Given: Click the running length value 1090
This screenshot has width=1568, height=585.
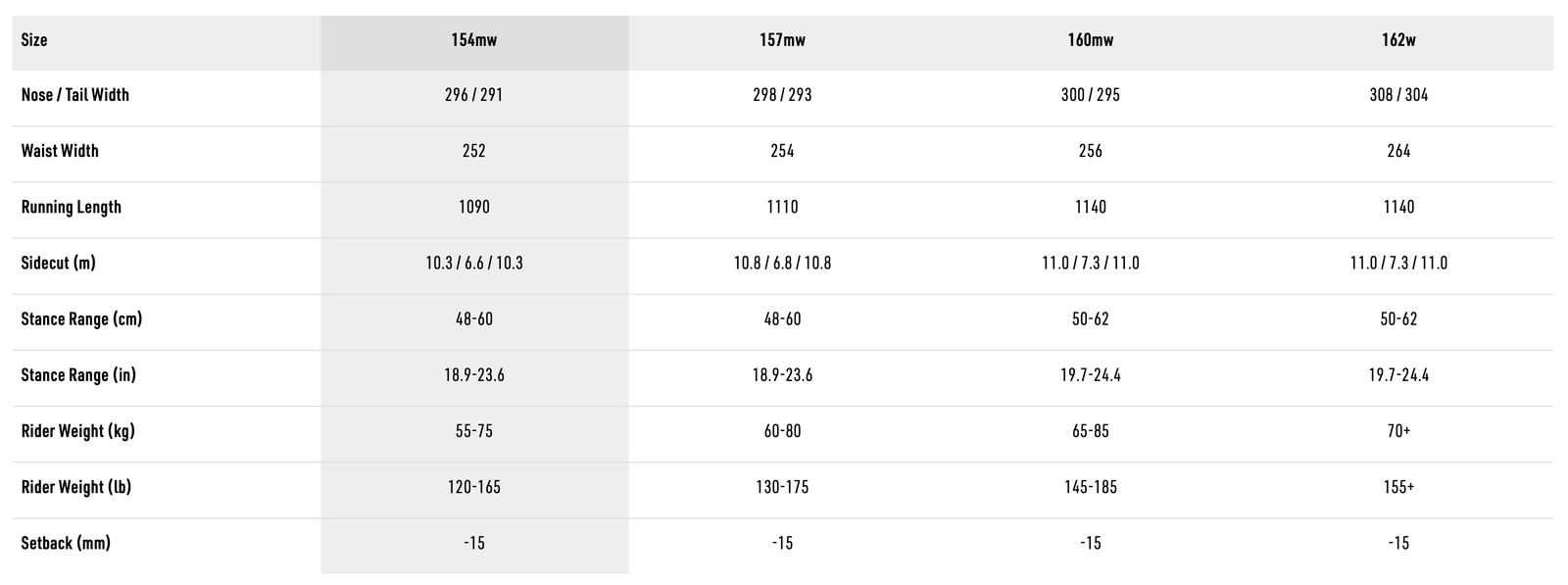Looking at the screenshot, I should [474, 207].
